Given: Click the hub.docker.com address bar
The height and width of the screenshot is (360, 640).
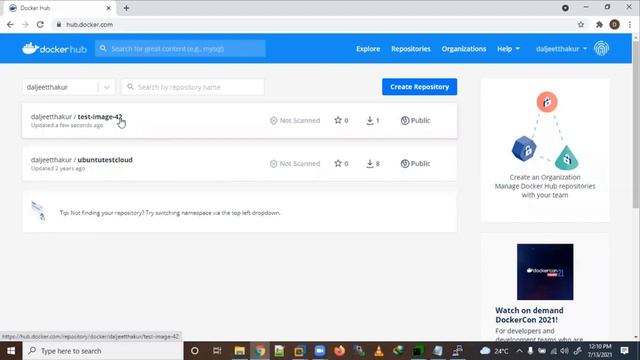Looking at the screenshot, I should [x=314, y=24].
